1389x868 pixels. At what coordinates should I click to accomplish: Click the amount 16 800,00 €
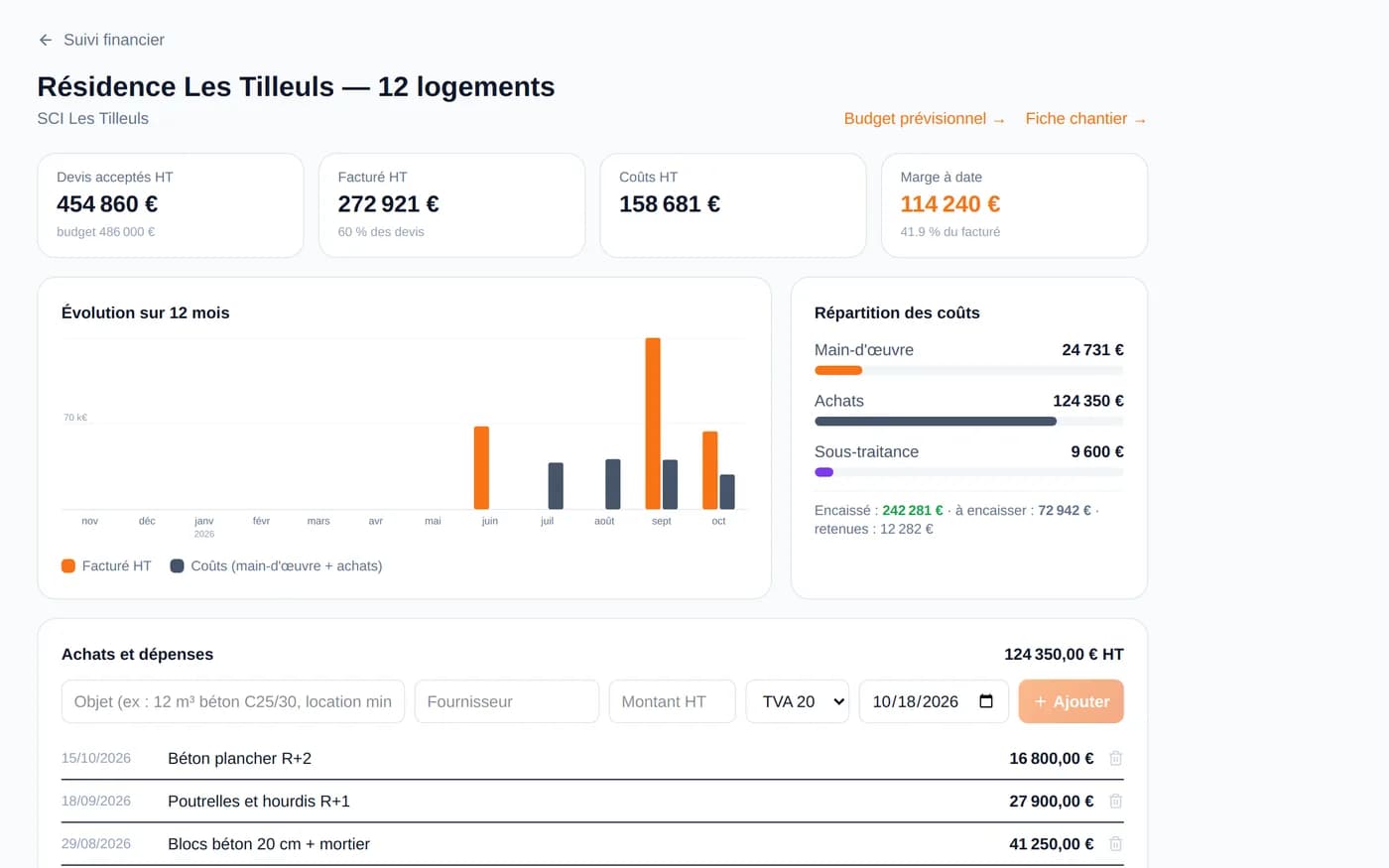[1052, 759]
